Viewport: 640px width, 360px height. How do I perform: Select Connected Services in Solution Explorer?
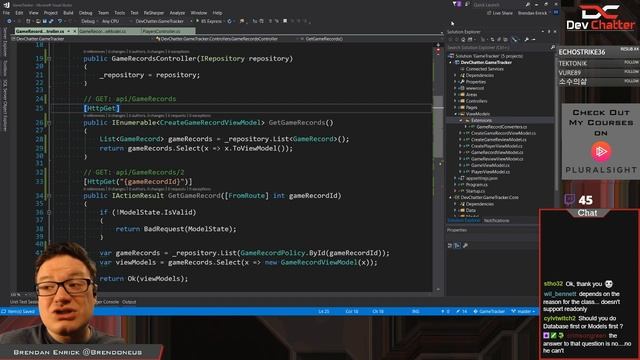484,69
